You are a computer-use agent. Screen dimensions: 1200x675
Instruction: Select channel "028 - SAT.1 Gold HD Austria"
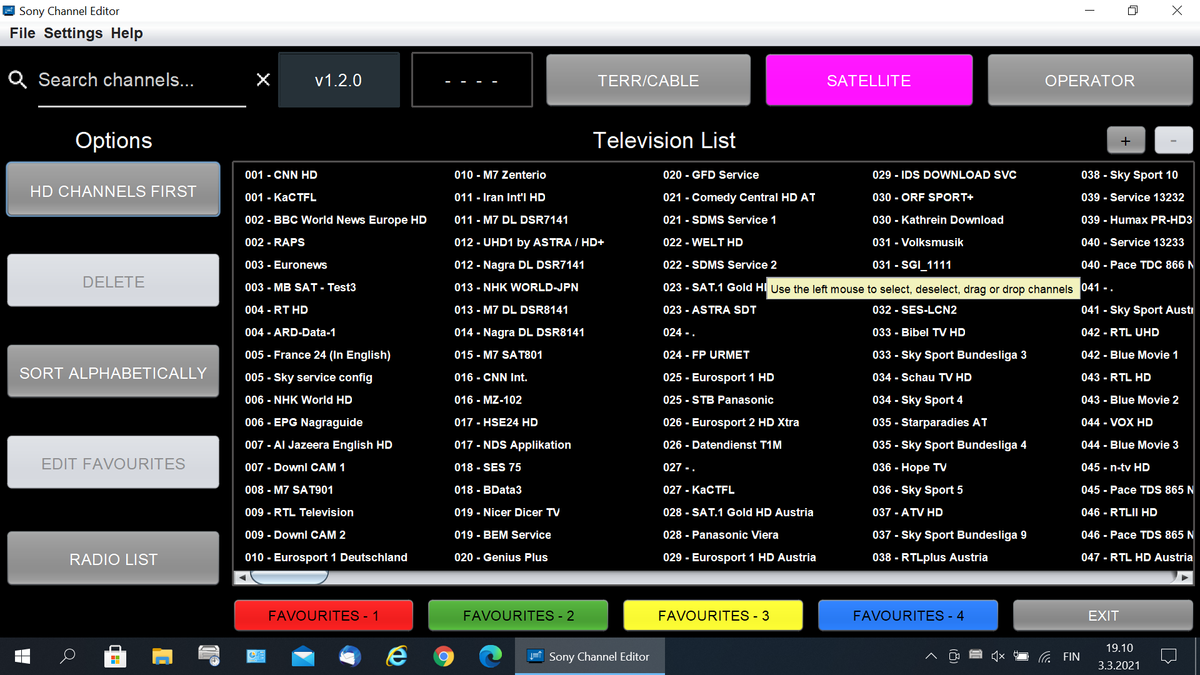pyautogui.click(x=738, y=512)
